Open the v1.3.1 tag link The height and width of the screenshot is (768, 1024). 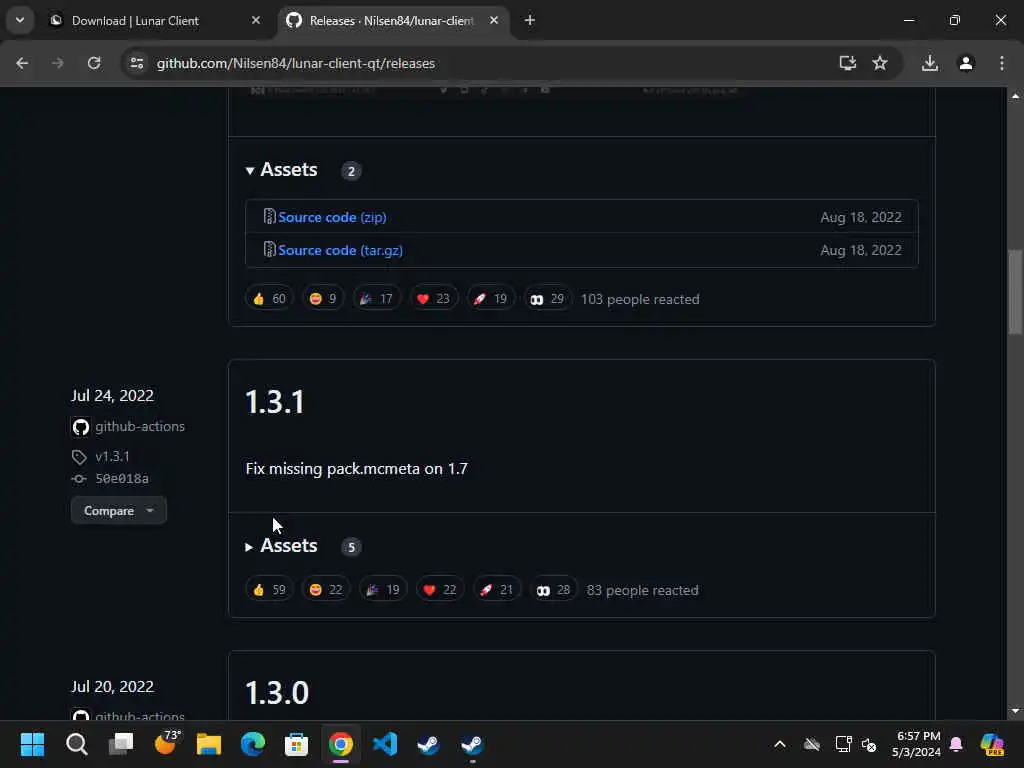(x=112, y=456)
